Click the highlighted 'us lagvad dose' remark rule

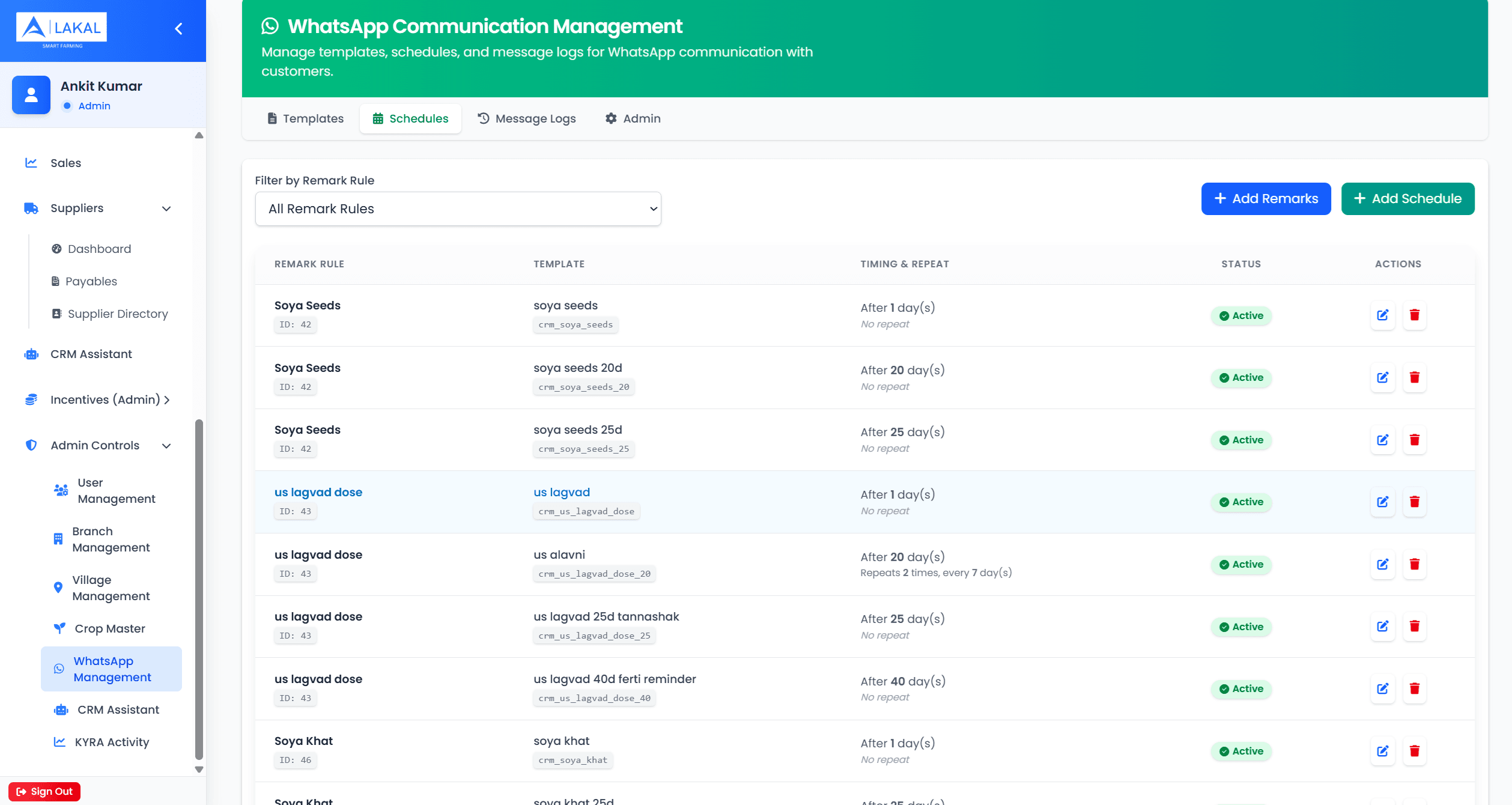coord(318,492)
